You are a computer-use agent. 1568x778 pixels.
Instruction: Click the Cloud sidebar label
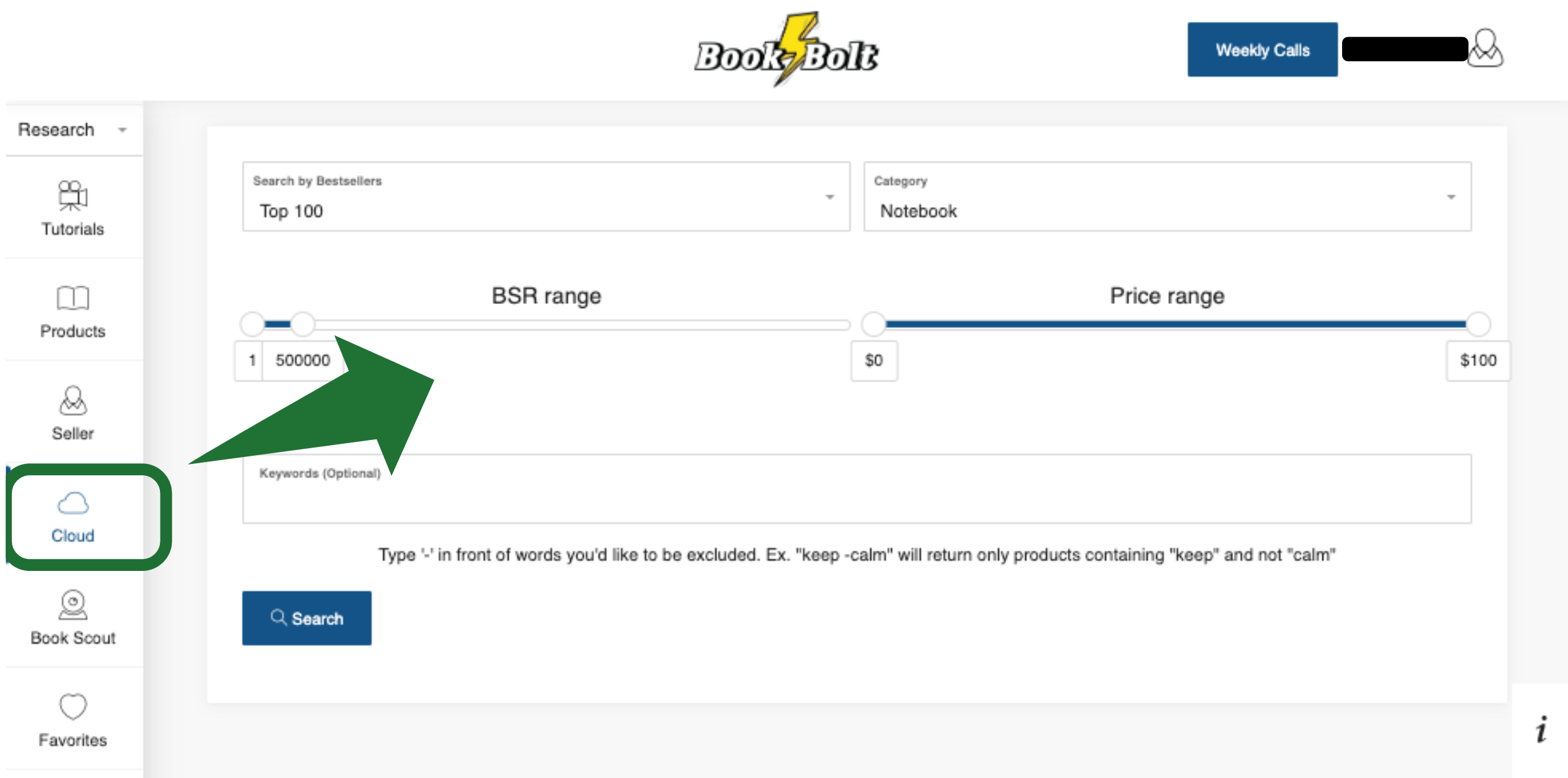click(x=73, y=536)
